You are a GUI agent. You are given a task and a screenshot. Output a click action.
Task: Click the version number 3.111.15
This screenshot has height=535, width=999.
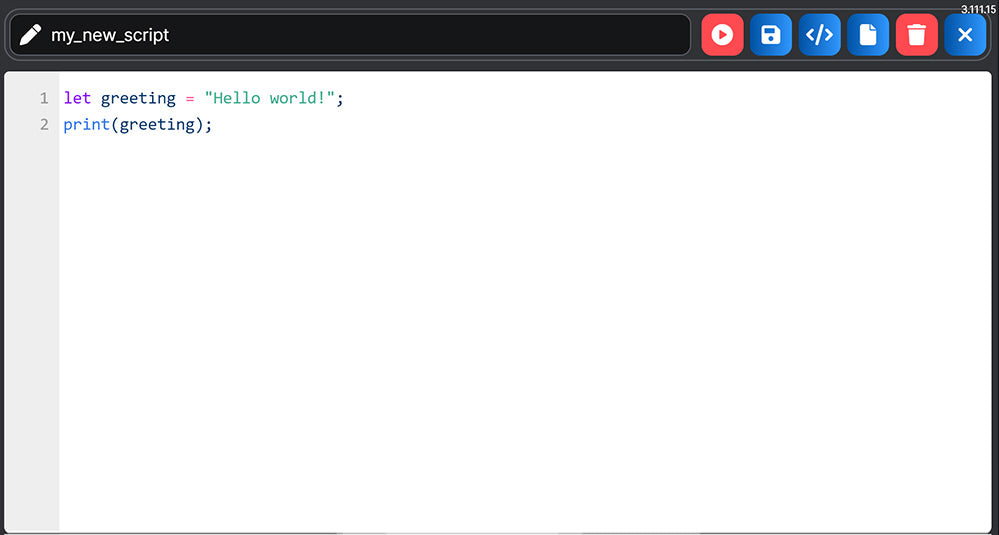click(977, 9)
